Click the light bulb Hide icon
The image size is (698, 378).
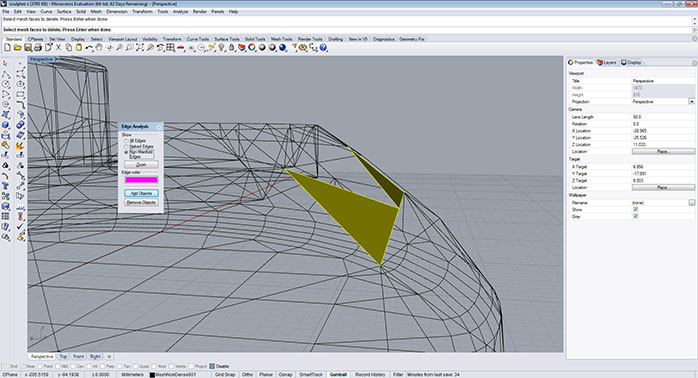click(221, 47)
